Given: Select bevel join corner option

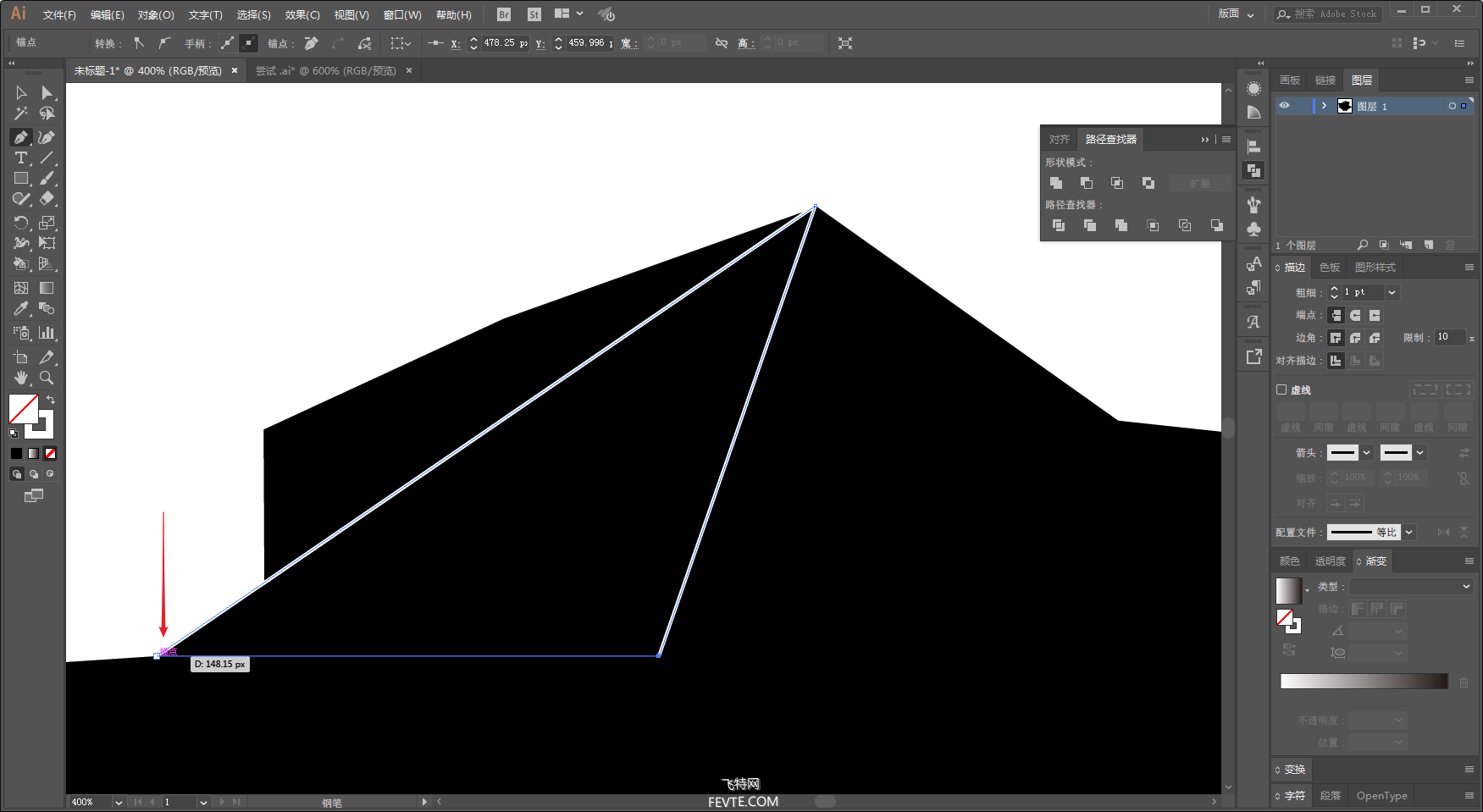Looking at the screenshot, I should click(x=1375, y=338).
